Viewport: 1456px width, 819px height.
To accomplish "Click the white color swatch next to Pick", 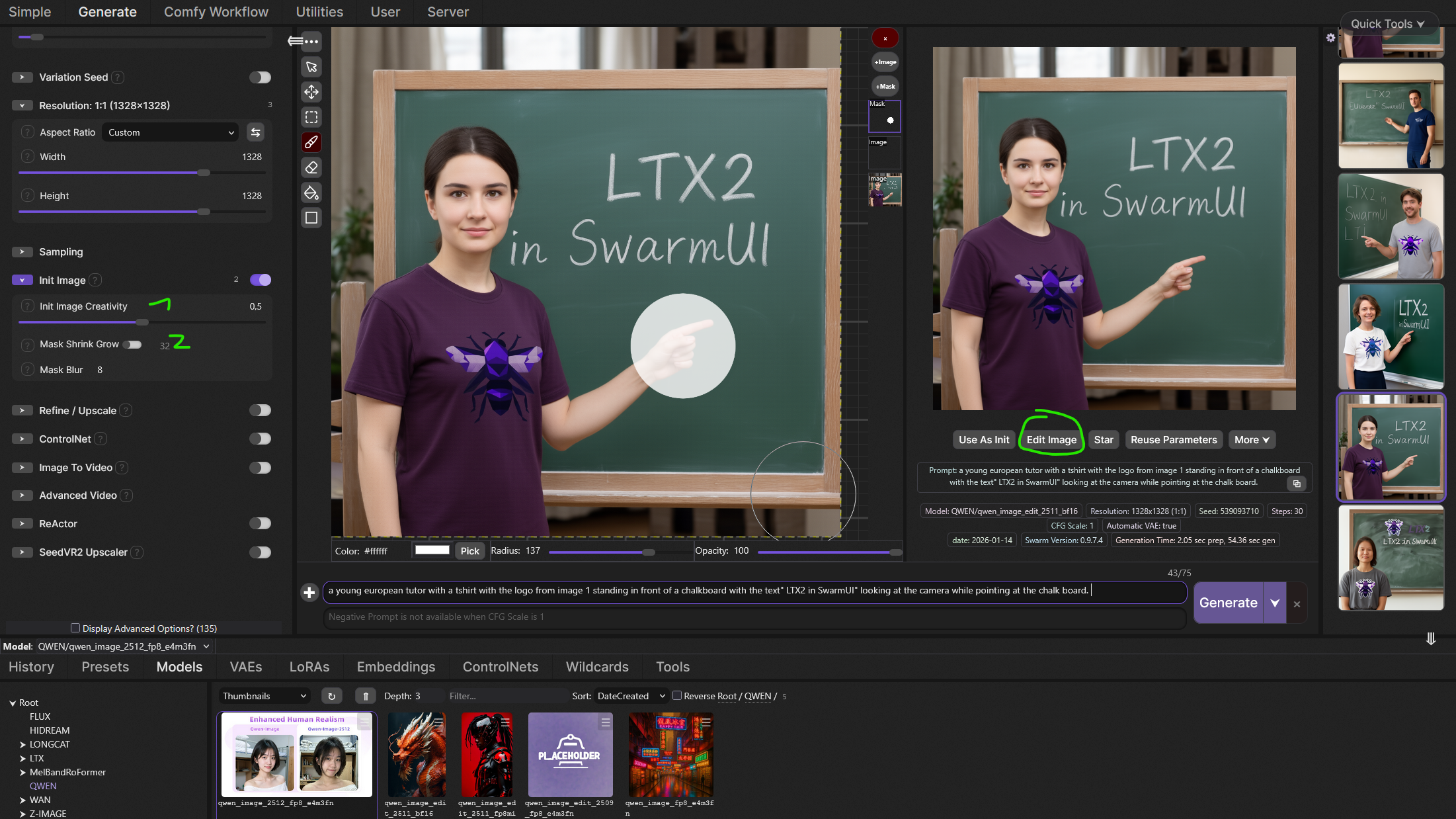I will click(x=432, y=550).
